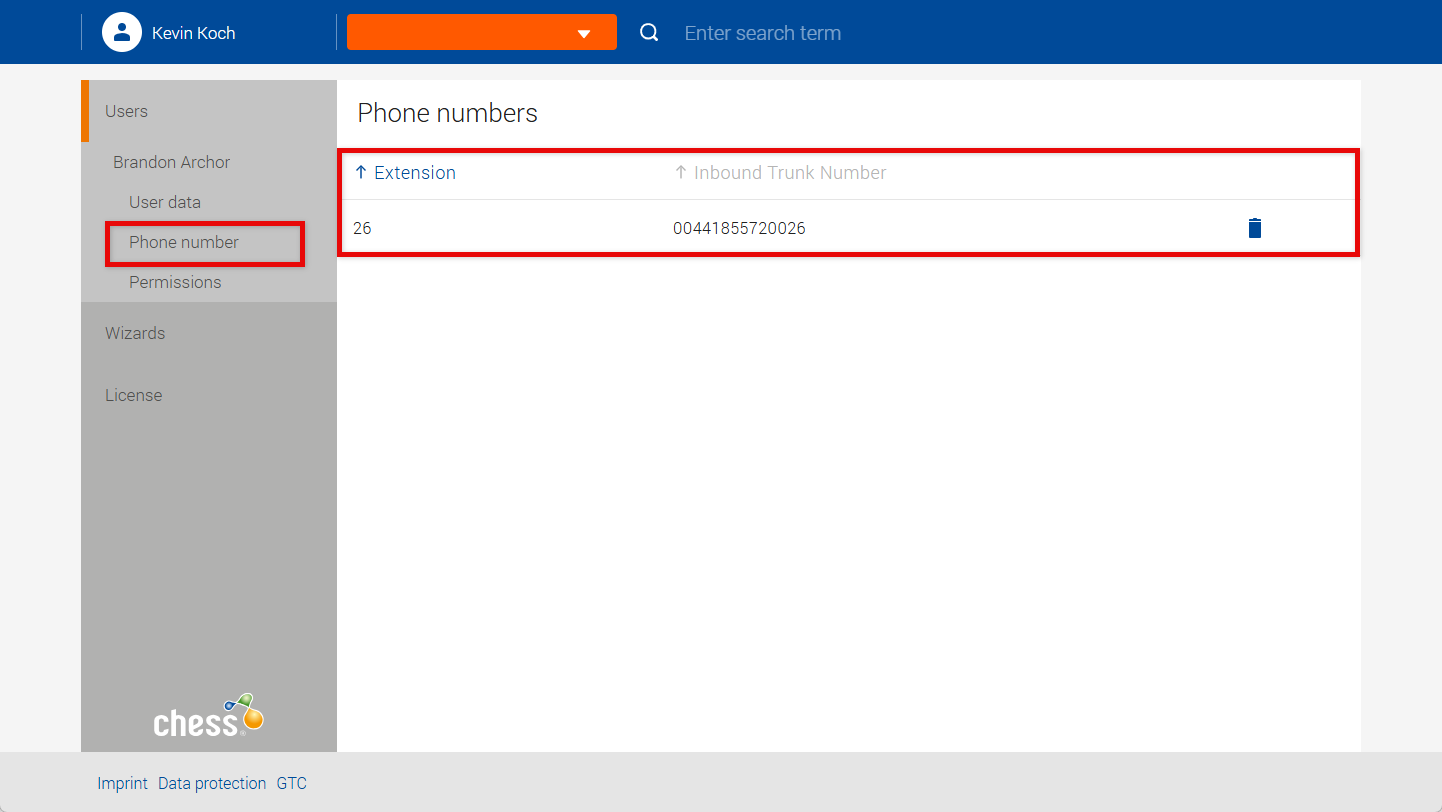Open the Users section
The image size is (1442, 812).
point(126,111)
